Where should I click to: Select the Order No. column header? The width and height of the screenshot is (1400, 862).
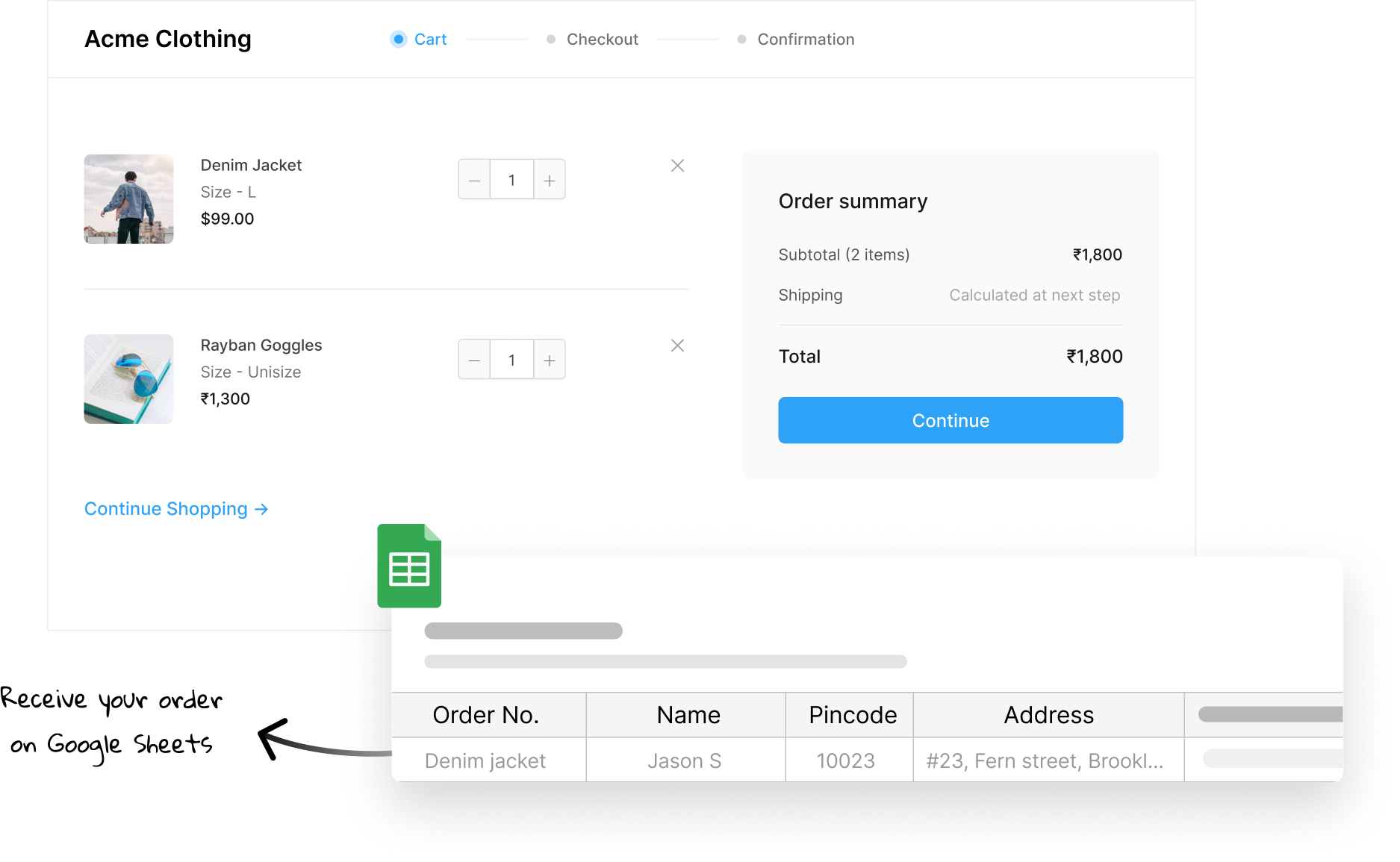point(486,715)
